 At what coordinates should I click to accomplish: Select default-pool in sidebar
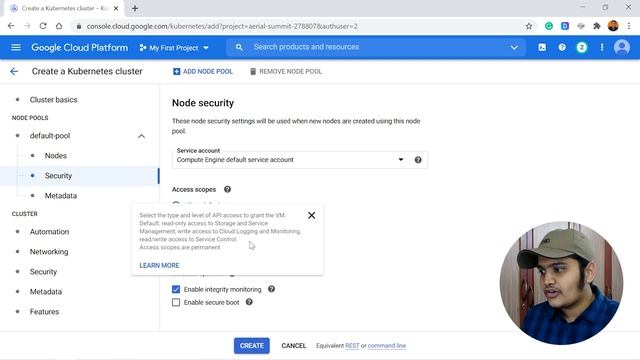(x=50, y=136)
